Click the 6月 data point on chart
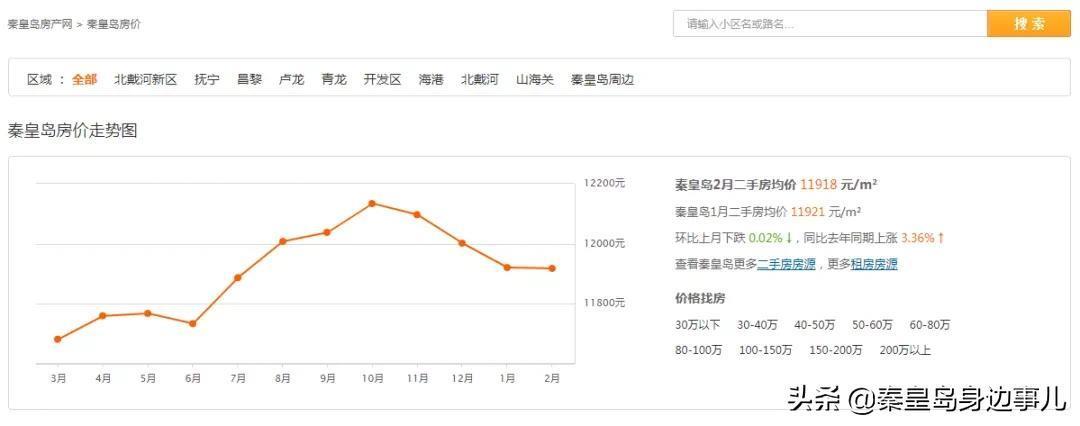This screenshot has width=1080, height=426. tap(192, 324)
